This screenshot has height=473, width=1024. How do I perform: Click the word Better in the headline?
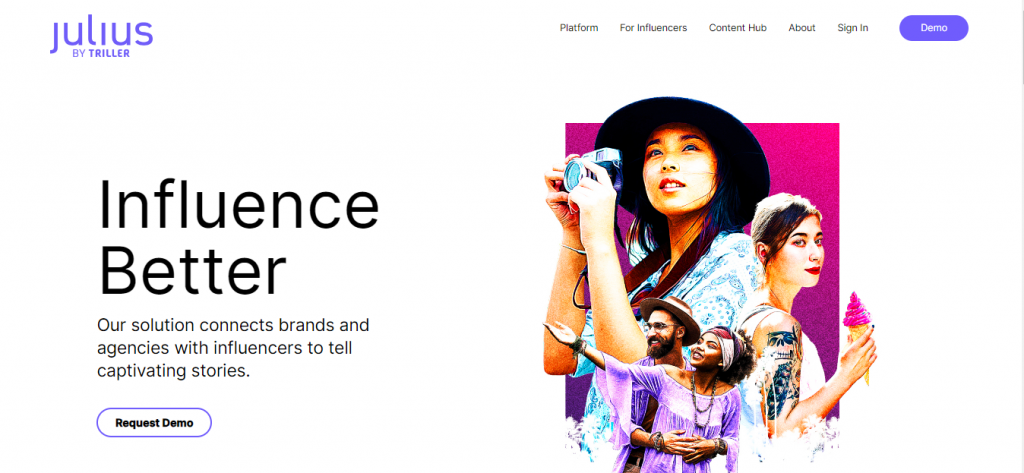pyautogui.click(x=192, y=270)
